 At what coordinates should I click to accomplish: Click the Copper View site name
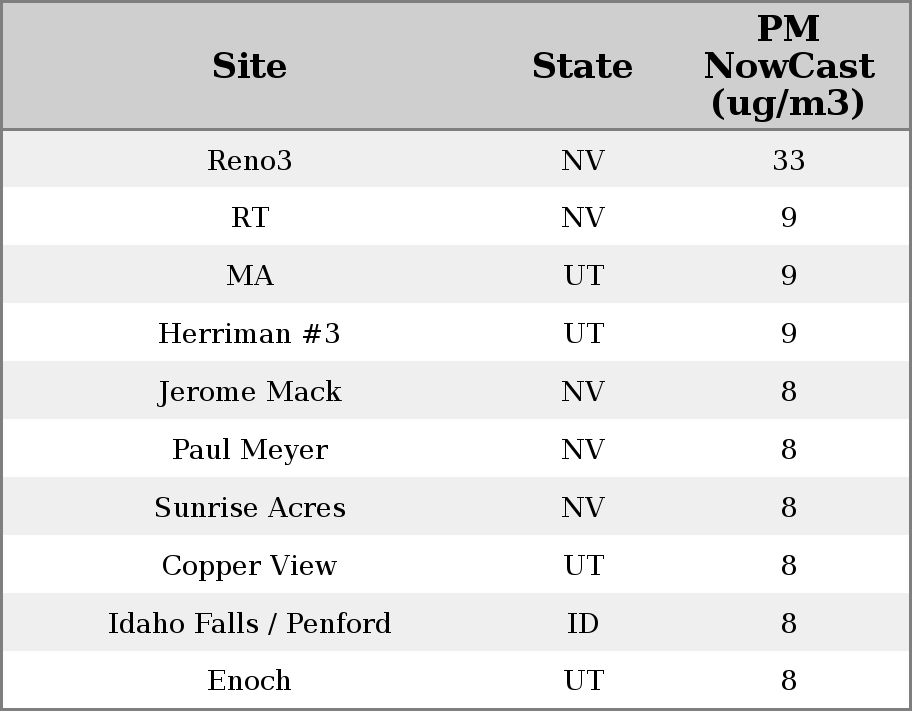coord(249,565)
